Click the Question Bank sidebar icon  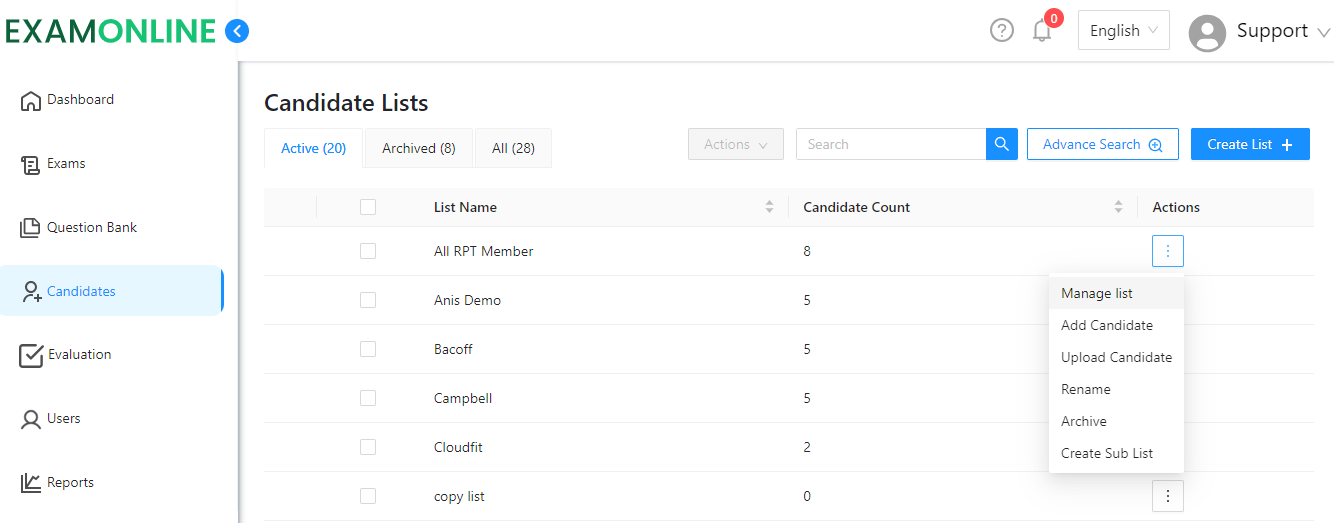click(31, 228)
